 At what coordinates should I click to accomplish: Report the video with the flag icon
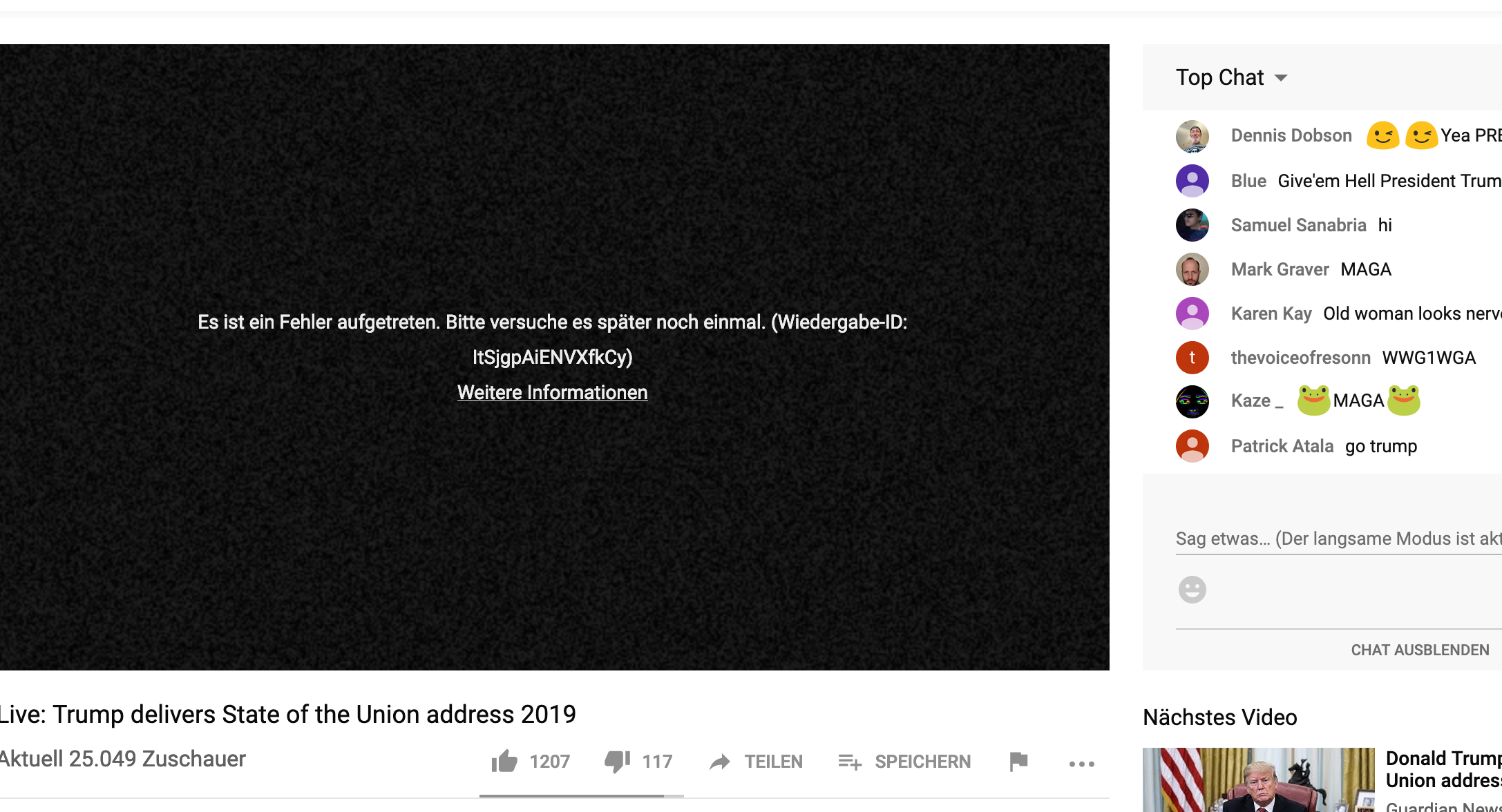[x=1018, y=762]
